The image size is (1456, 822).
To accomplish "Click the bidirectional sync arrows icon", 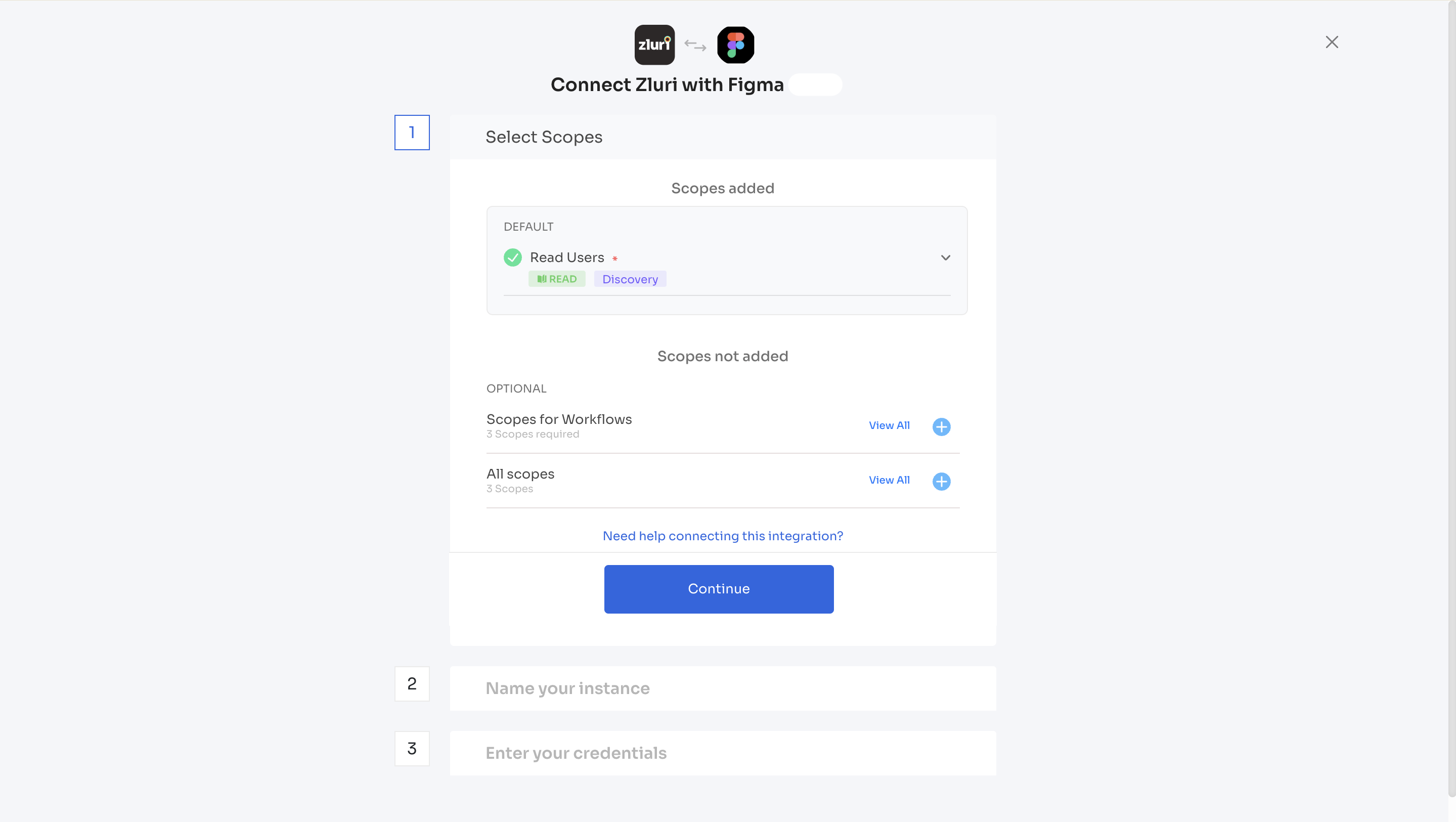I will (x=695, y=45).
